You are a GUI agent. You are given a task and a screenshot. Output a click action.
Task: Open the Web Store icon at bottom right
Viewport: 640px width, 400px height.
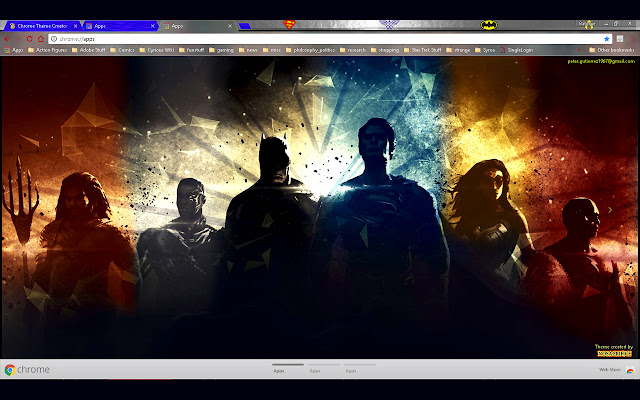[630, 371]
